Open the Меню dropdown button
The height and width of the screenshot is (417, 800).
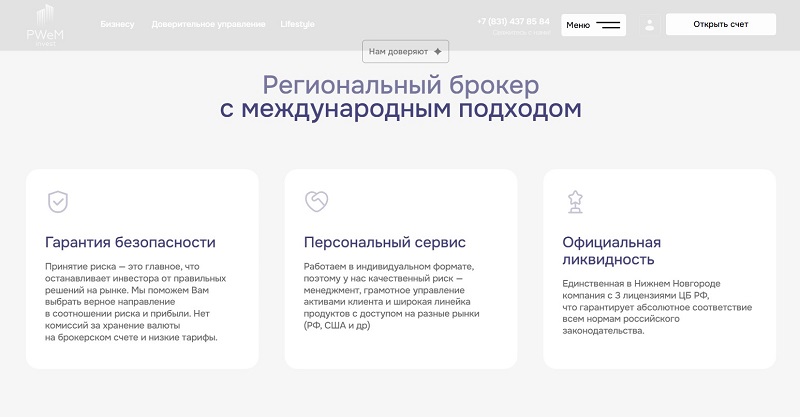(x=593, y=25)
